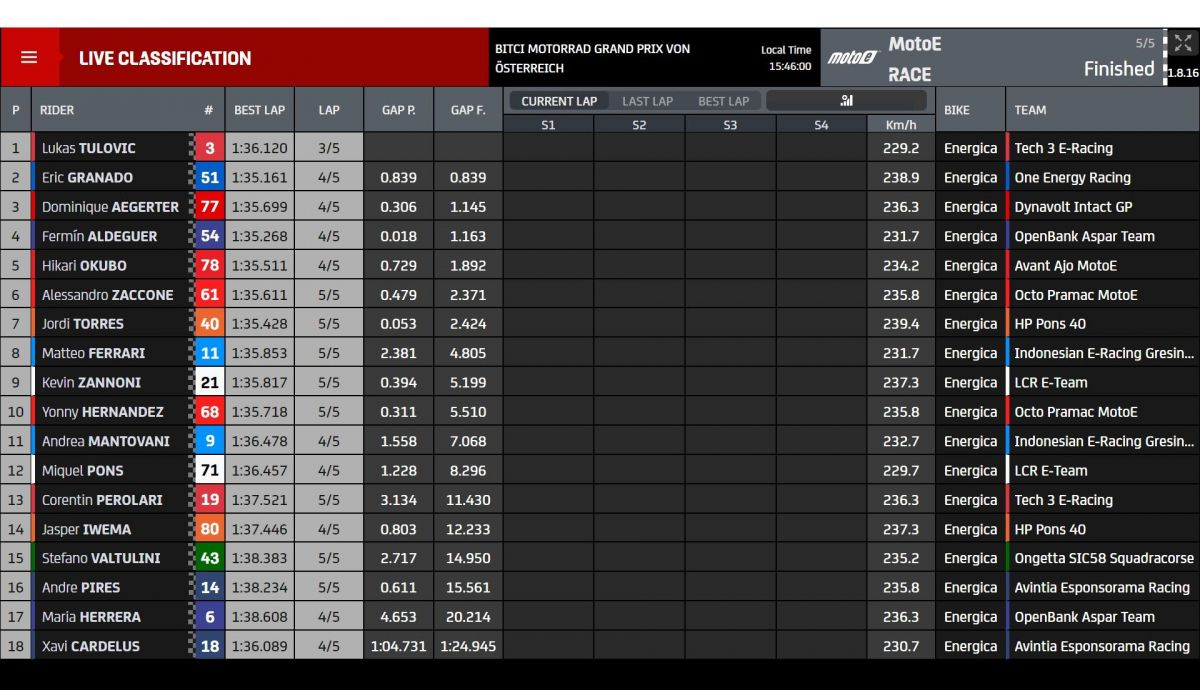Toggle fullscreen expand icon
Image resolution: width=1200 pixels, height=690 pixels.
[x=1183, y=43]
